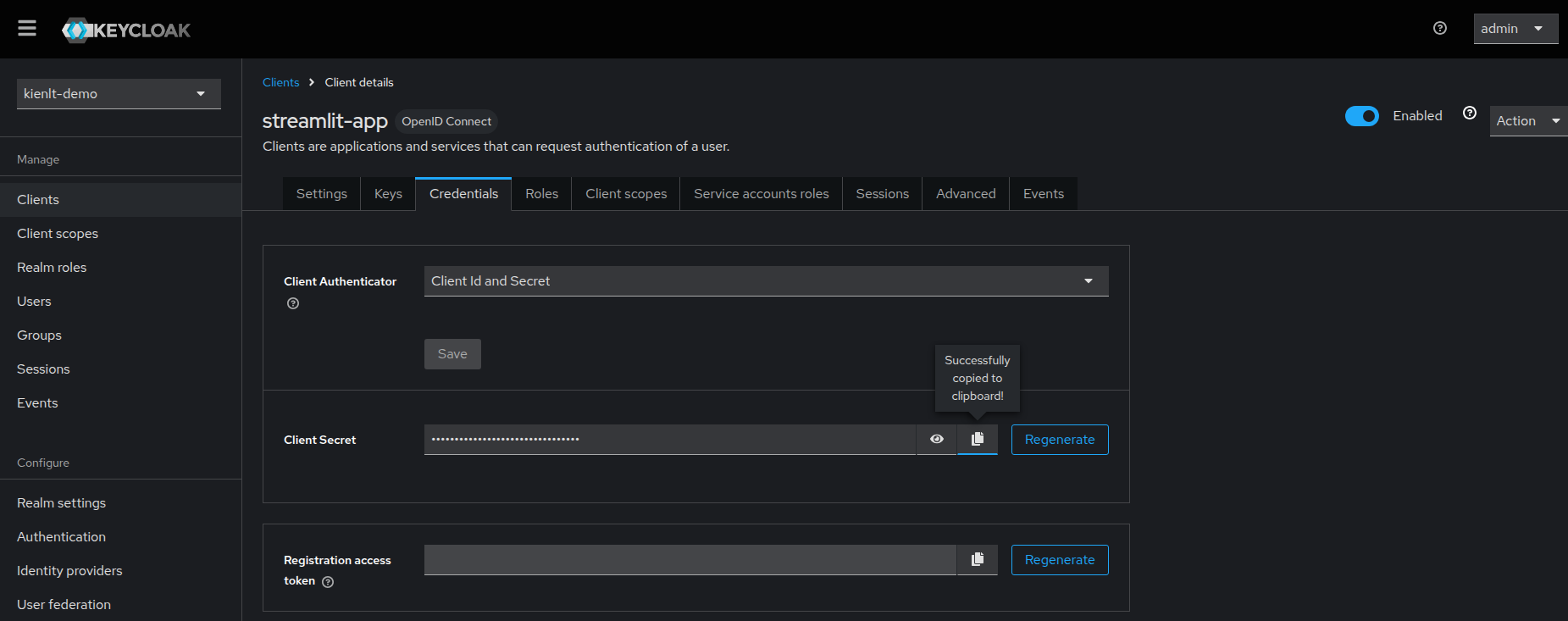Open the Action dropdown menu
The height and width of the screenshot is (621, 1568).
tap(1527, 121)
